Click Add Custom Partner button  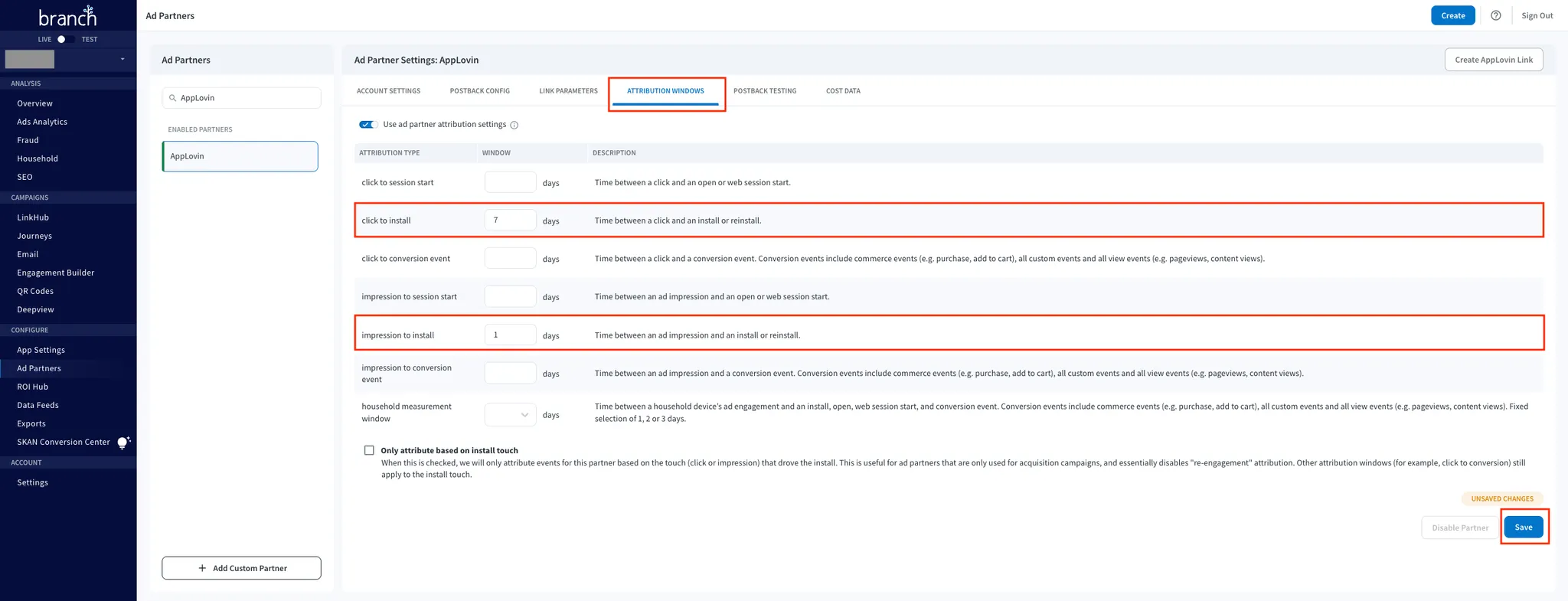241,568
